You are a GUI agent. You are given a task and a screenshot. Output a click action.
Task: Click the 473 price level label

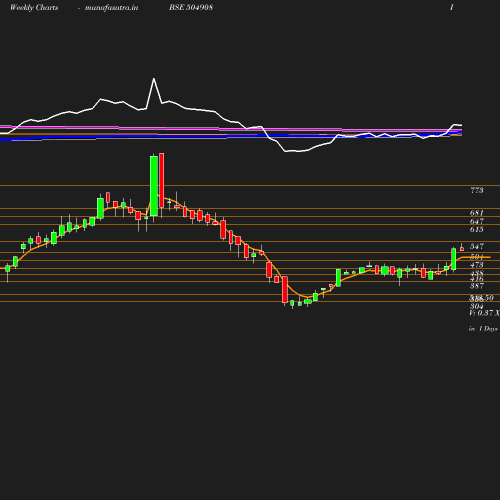pyautogui.click(x=477, y=265)
